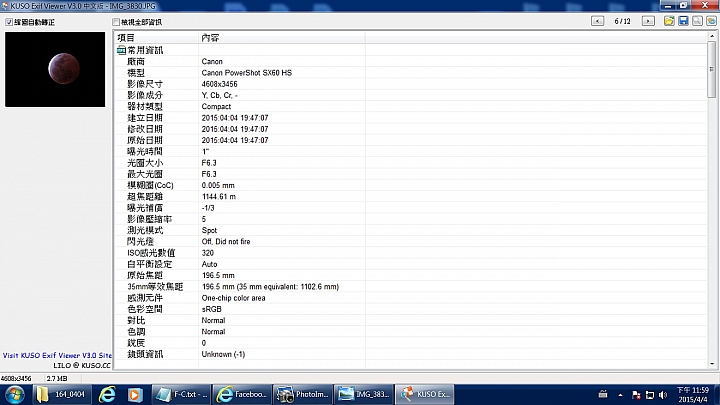Screen dimensions: 720x405
Task: Click the action center flag tray icon
Action: [x=636, y=395]
